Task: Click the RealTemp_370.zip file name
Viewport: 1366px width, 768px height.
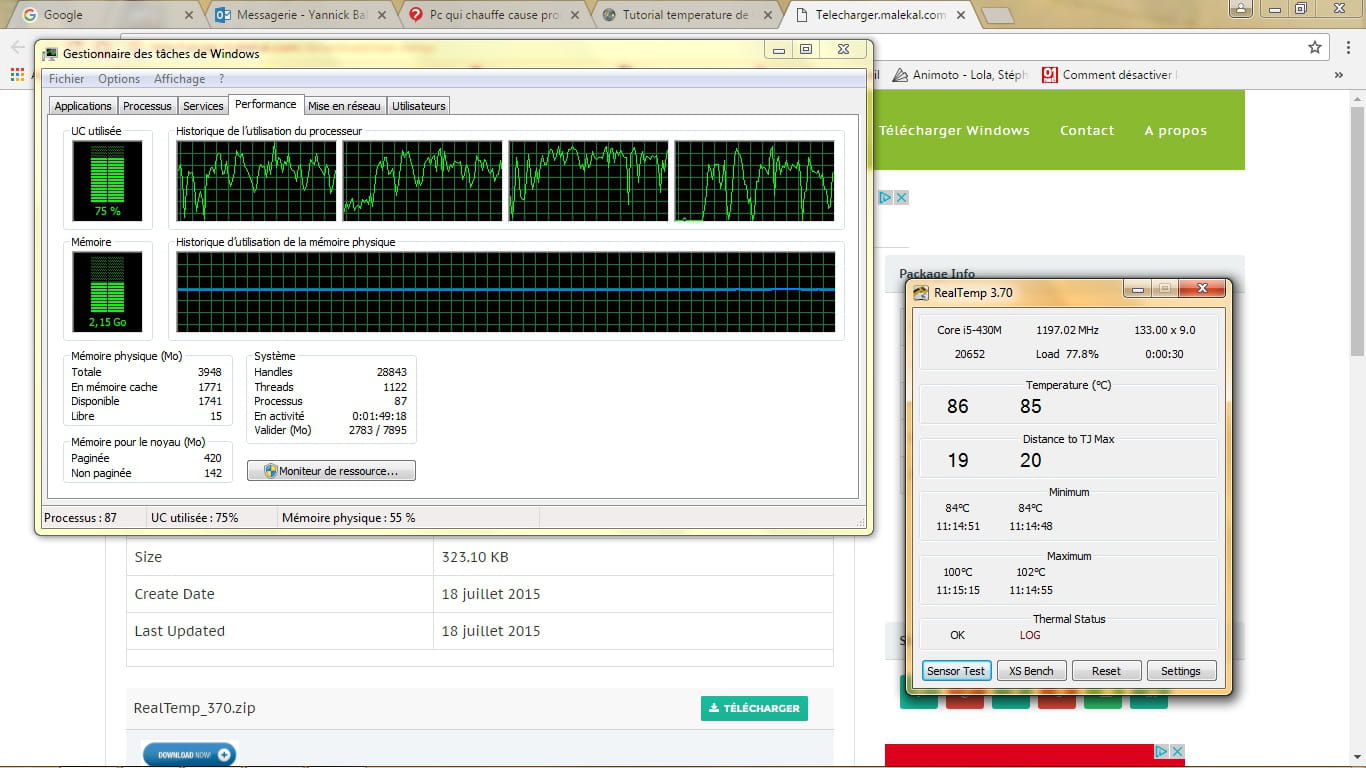Action: point(195,708)
